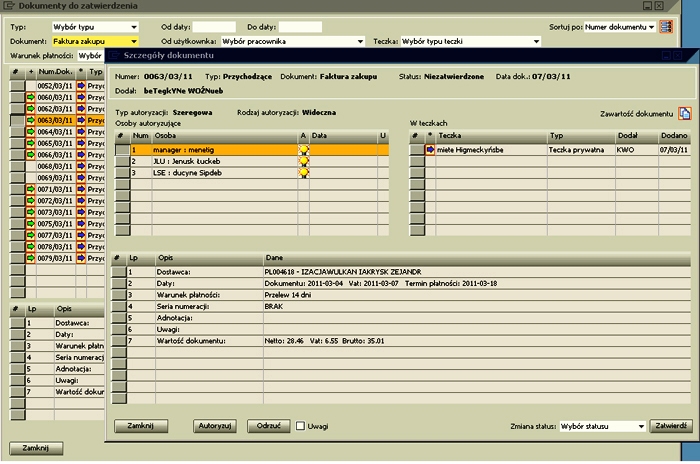
Task: Click green arrow icon for document 0060/03/11
Action: pyautogui.click(x=30, y=97)
